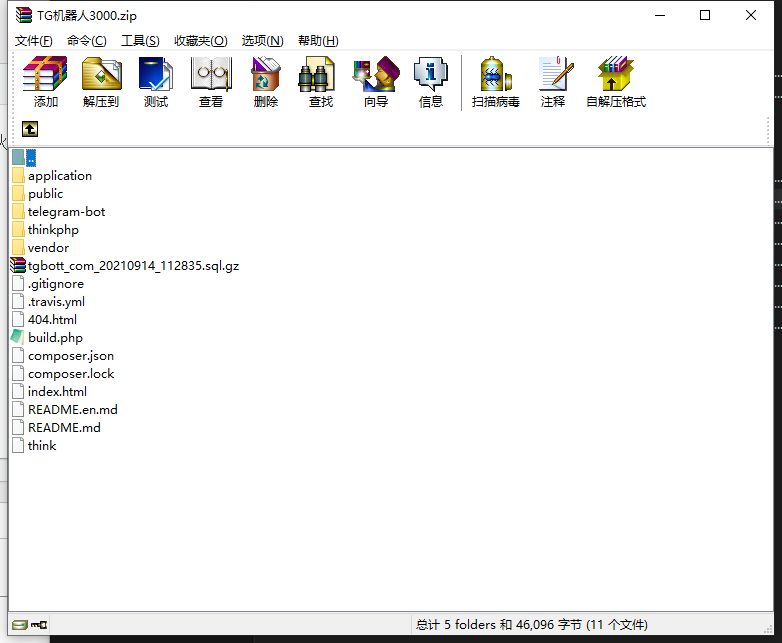The width and height of the screenshot is (782, 643).
Task: Select the application folder icon
Action: (18, 176)
